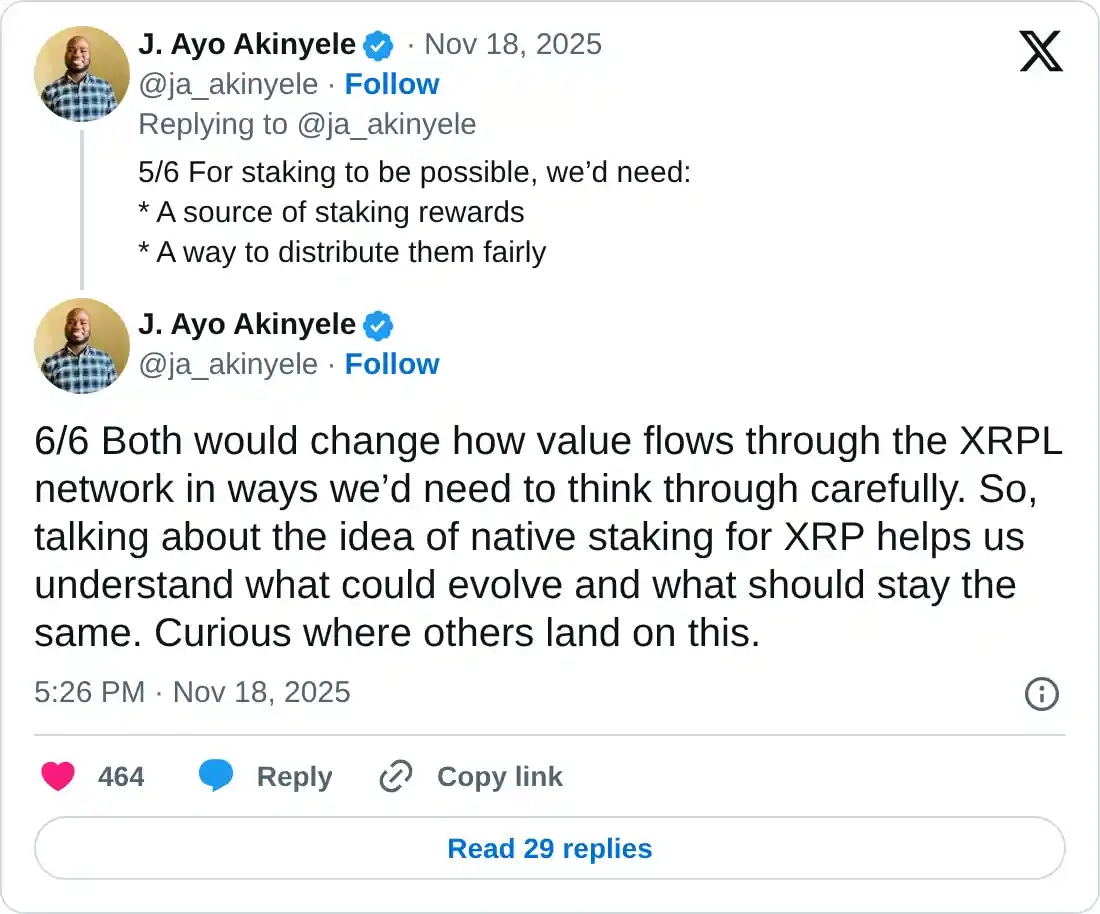
Task: Click the 464 like count number
Action: point(122,776)
